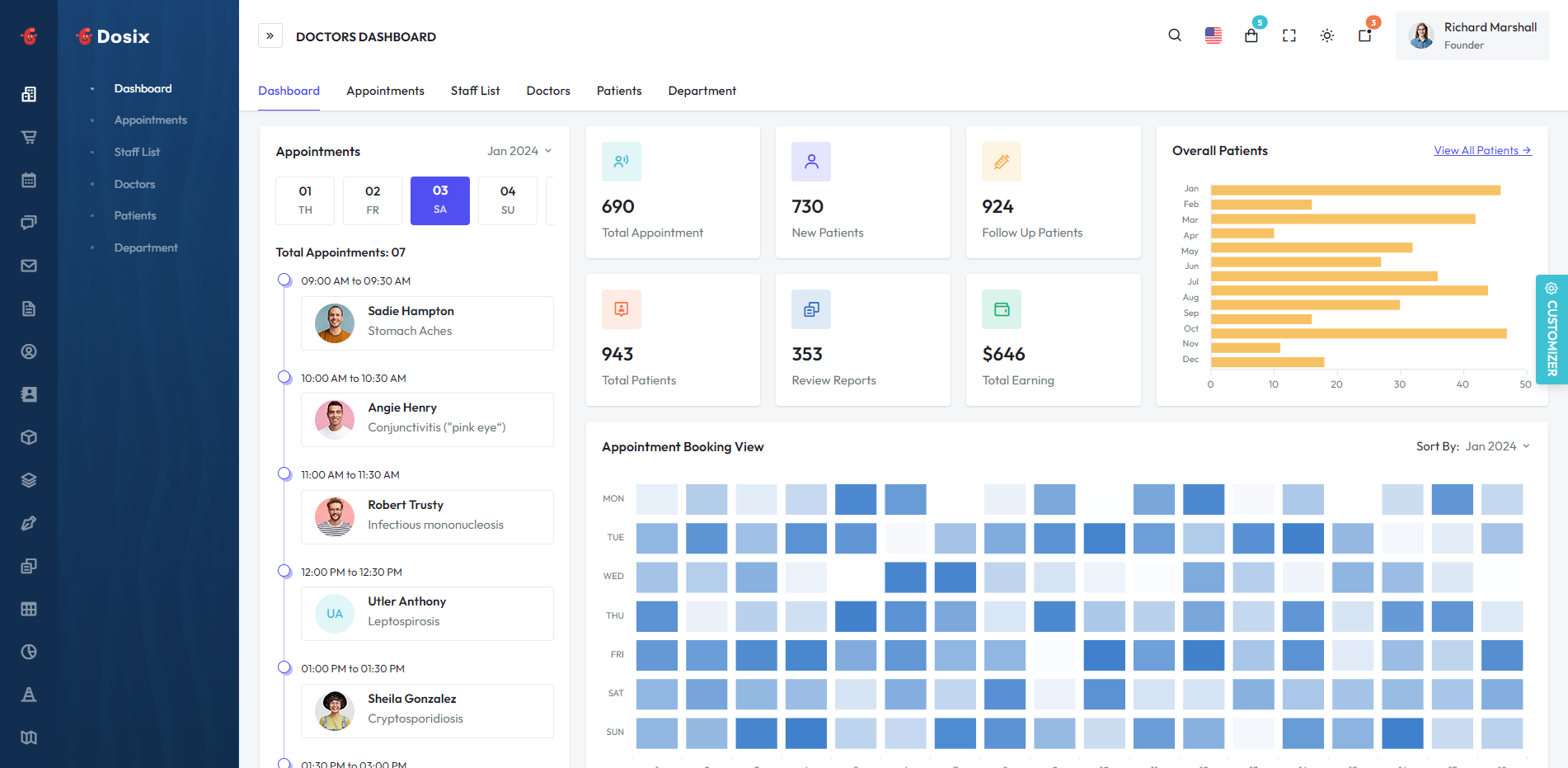
Task: Click Sheila Gonzalez avatar thumbnail
Action: [x=335, y=711]
